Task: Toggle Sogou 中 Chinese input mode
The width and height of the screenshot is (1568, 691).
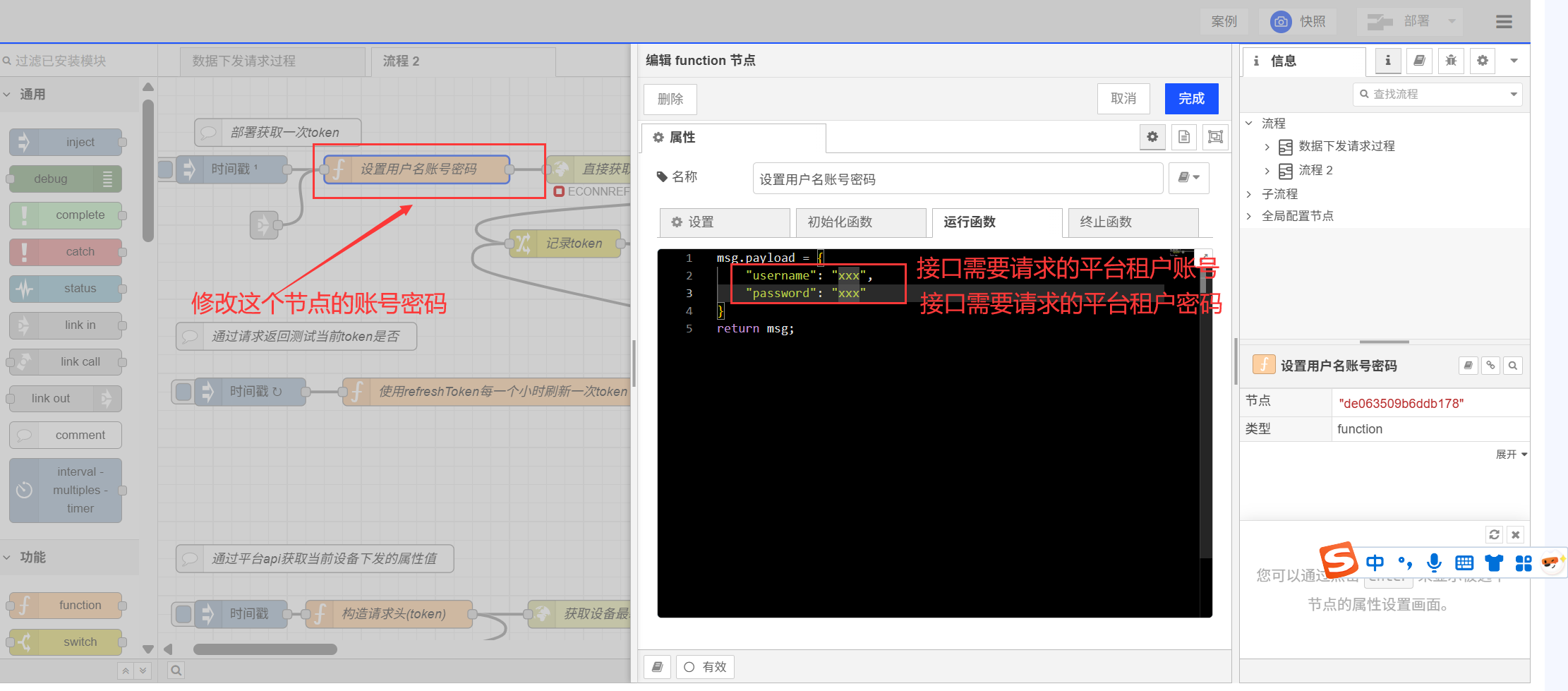Action: pos(1375,563)
